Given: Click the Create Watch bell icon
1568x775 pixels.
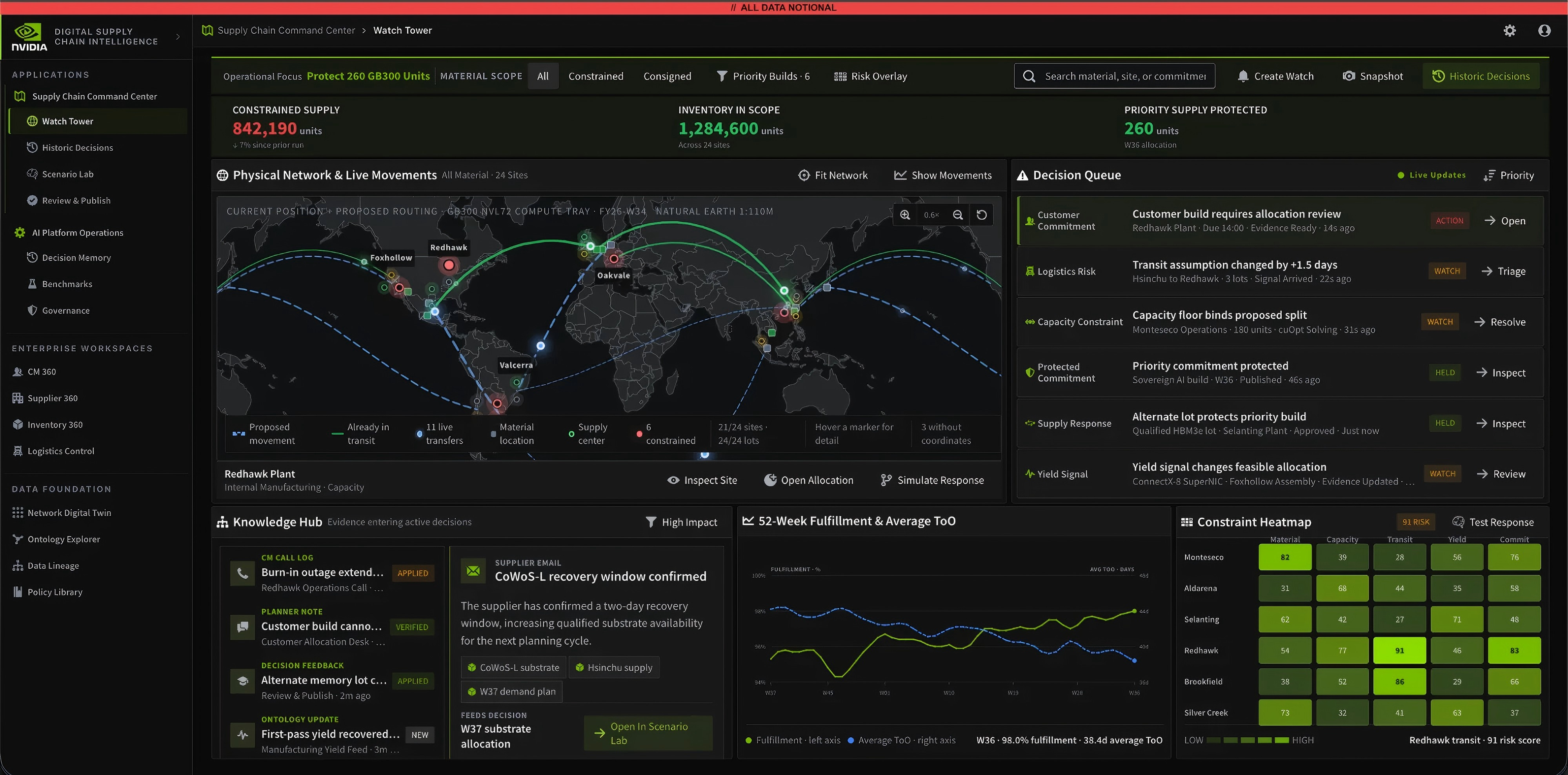Looking at the screenshot, I should click(x=1243, y=76).
